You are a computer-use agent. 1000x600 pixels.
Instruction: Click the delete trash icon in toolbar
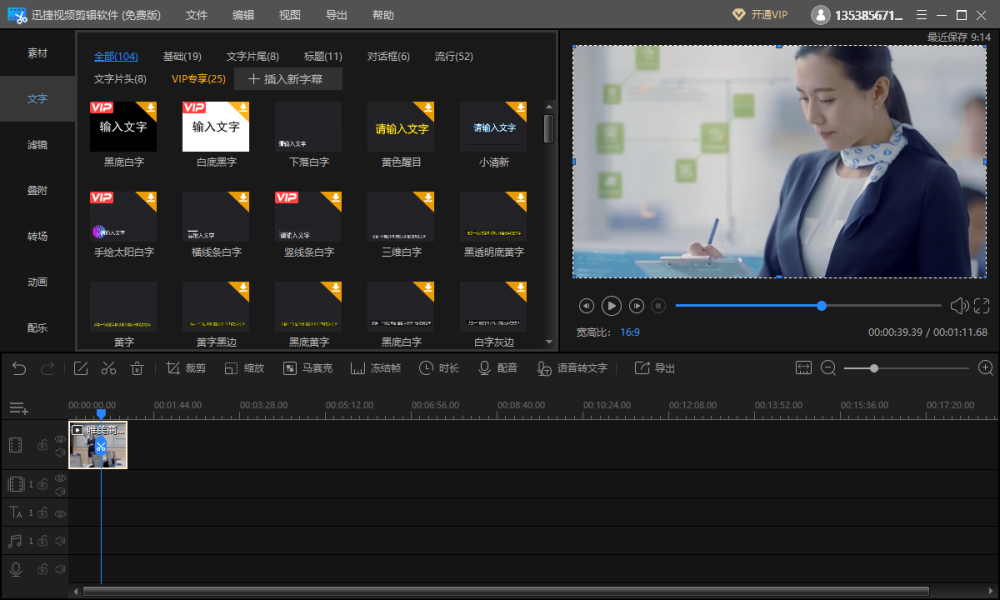click(137, 368)
